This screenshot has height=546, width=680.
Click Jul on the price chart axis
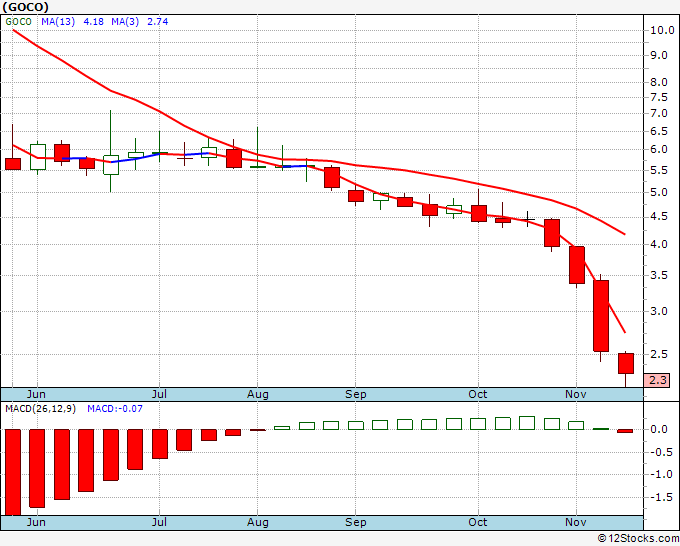coord(159,394)
